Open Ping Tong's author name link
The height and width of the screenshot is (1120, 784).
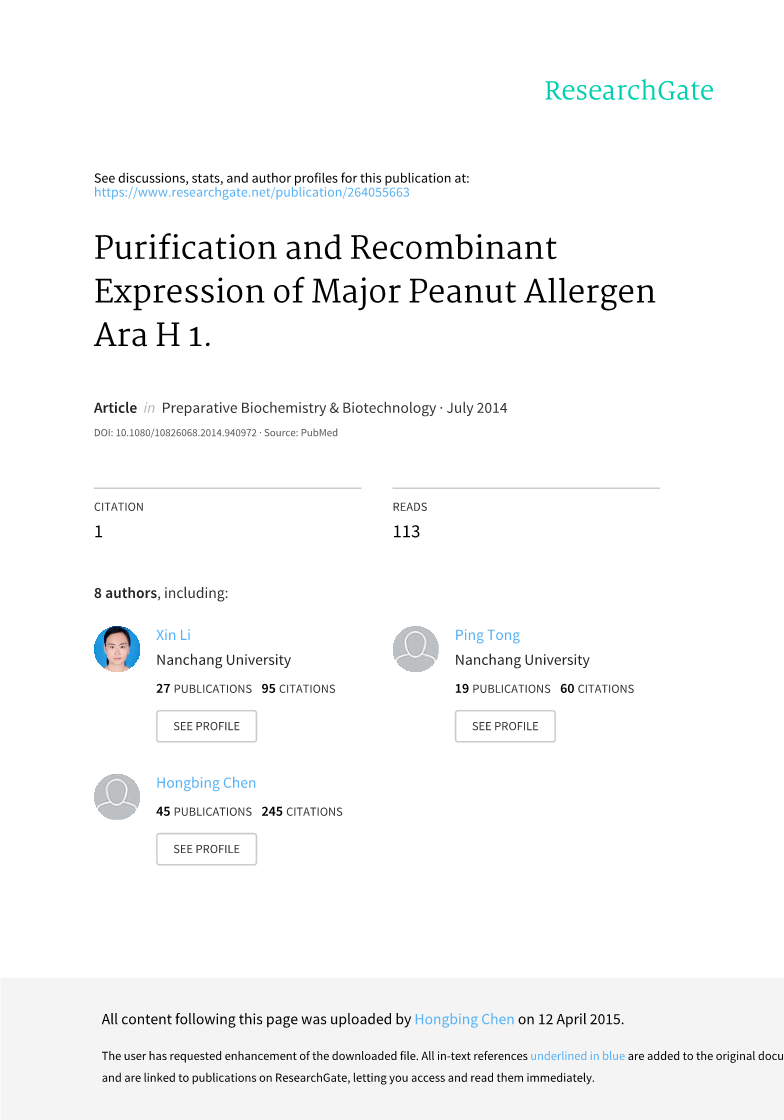[487, 635]
